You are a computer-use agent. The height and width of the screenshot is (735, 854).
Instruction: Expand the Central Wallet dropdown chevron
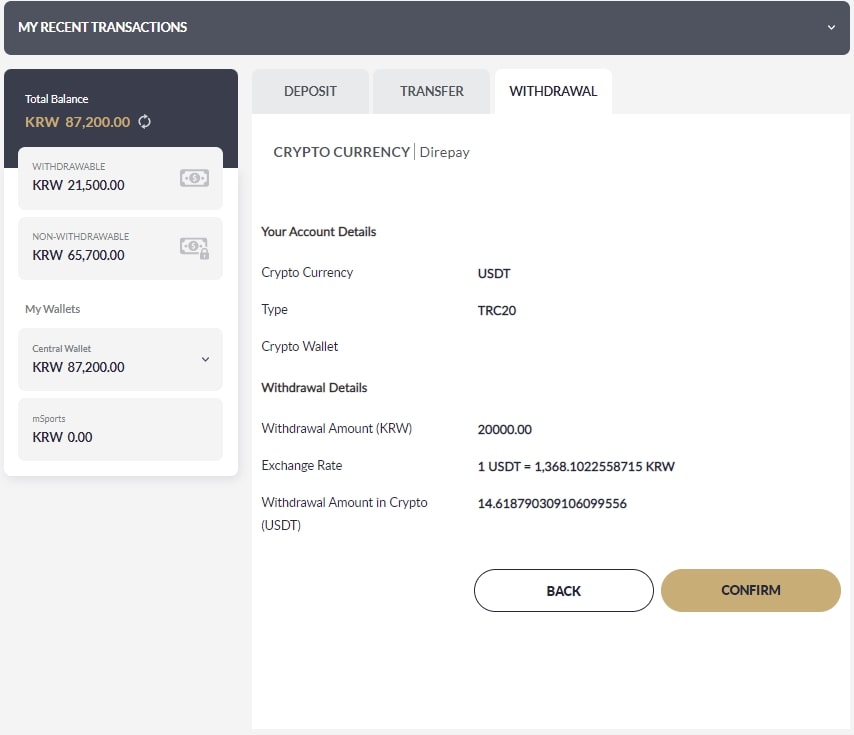point(205,359)
